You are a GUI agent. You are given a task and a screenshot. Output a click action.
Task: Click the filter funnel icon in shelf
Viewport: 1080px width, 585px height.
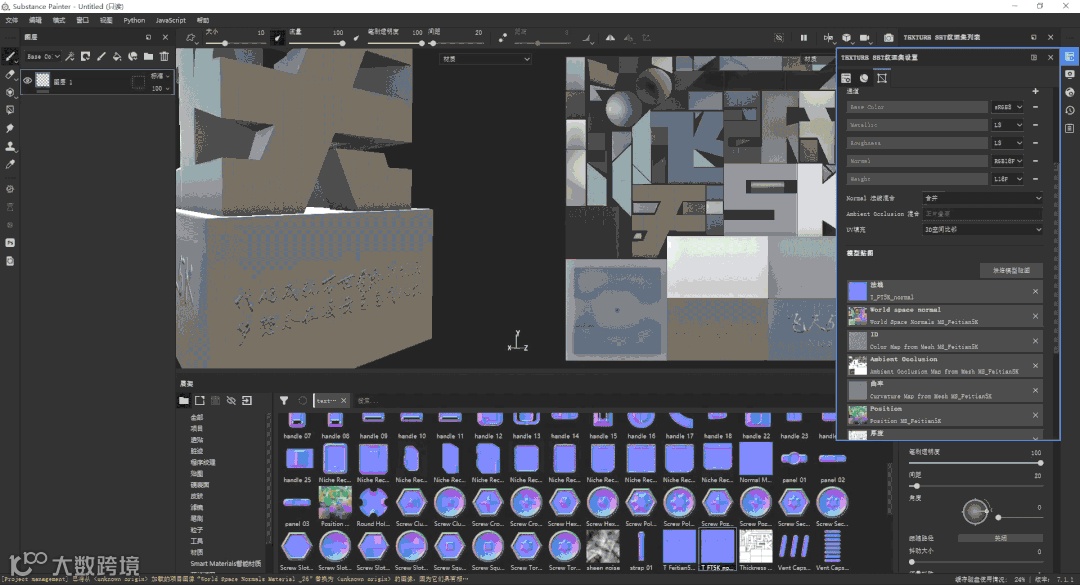point(284,400)
